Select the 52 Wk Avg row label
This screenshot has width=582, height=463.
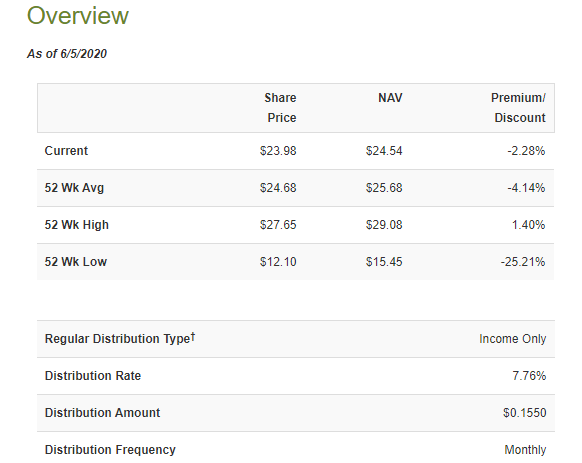point(74,188)
